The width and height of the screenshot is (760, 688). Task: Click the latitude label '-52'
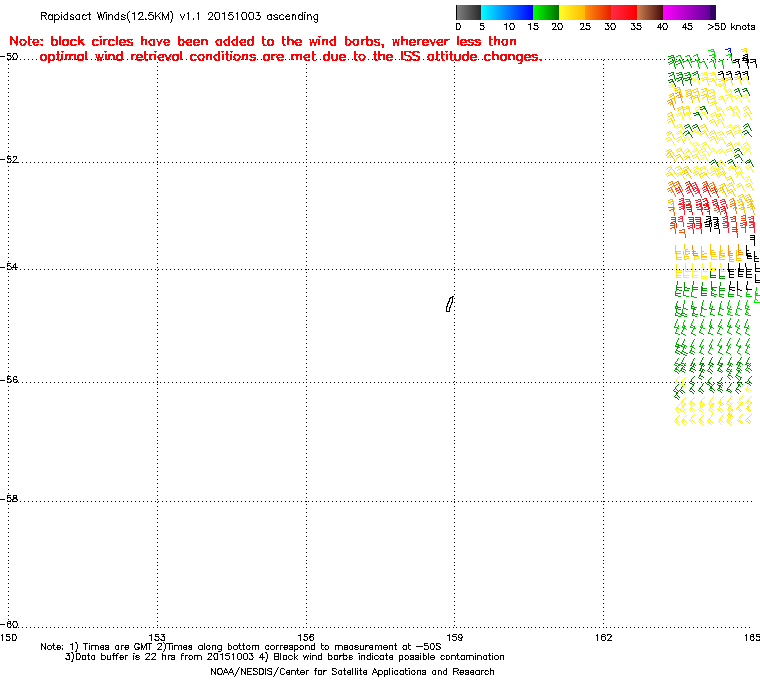tap(9, 160)
